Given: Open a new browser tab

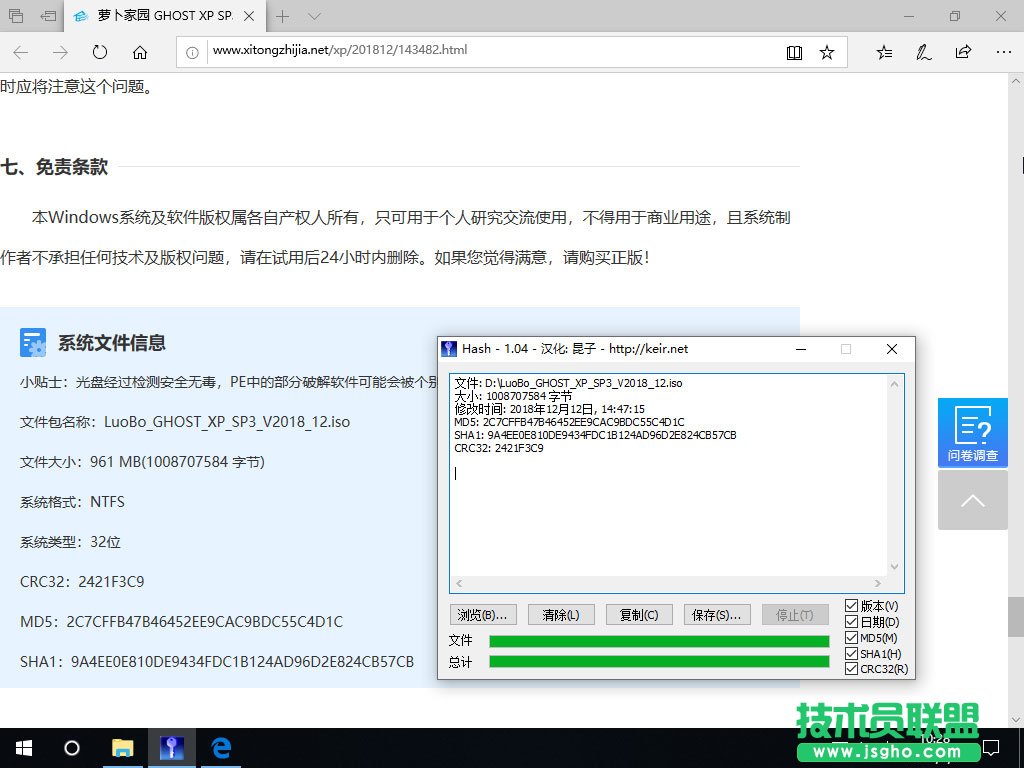Looking at the screenshot, I should 281,16.
